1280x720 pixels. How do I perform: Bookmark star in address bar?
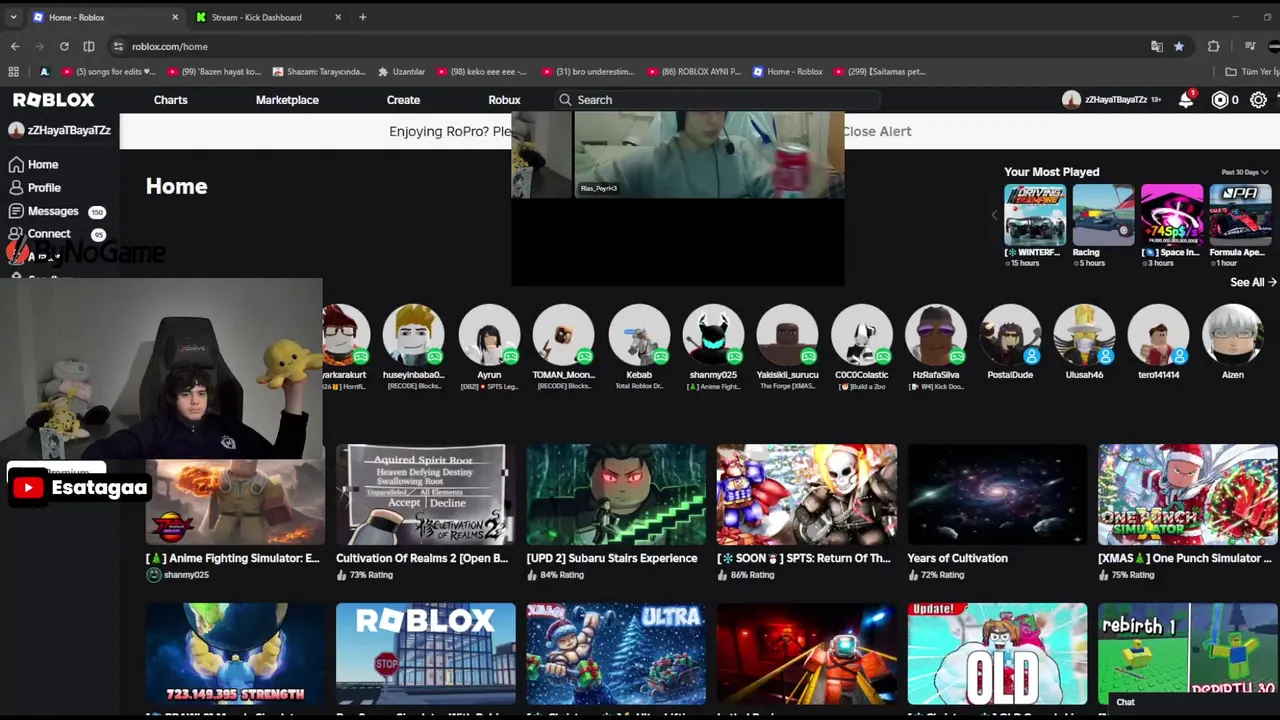pyautogui.click(x=1179, y=46)
